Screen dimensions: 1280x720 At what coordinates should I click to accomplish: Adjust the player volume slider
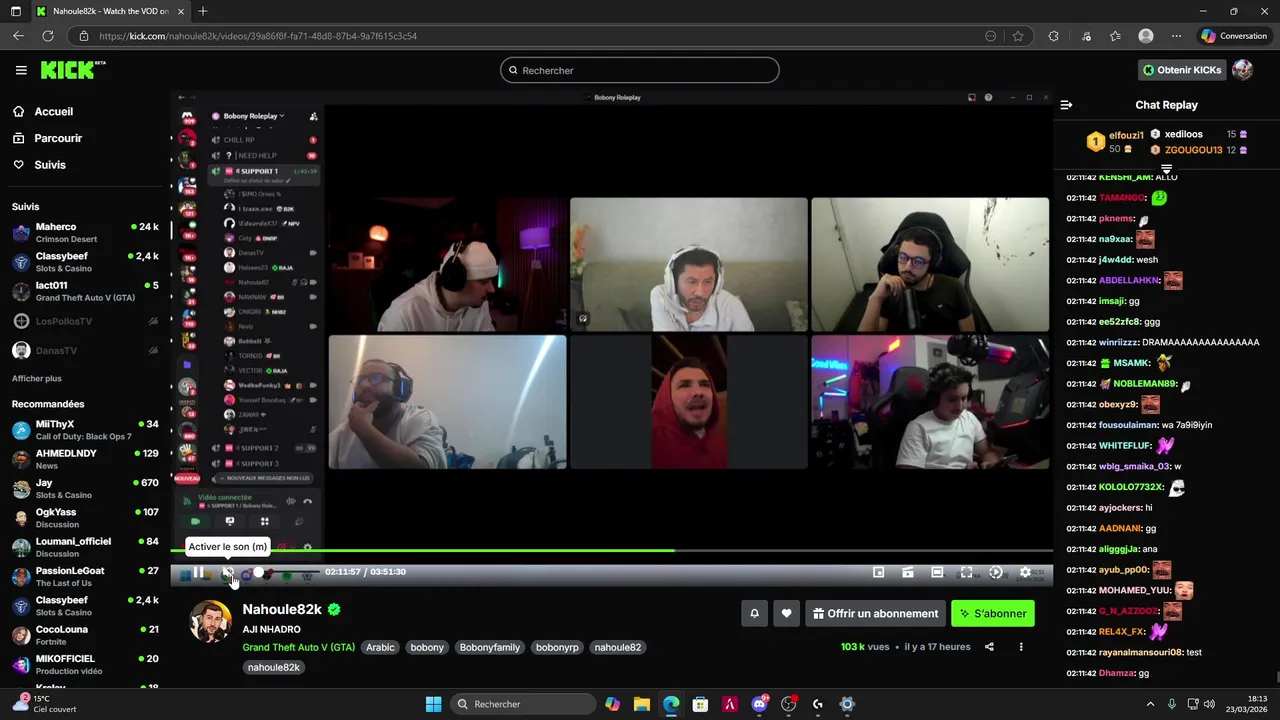(288, 573)
